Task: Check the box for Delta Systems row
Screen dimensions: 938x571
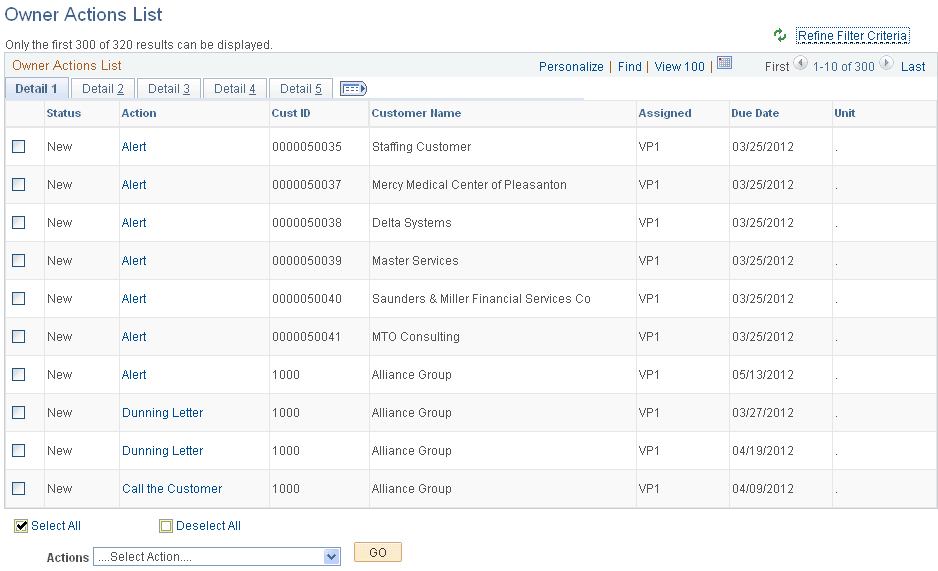Action: click(x=19, y=222)
